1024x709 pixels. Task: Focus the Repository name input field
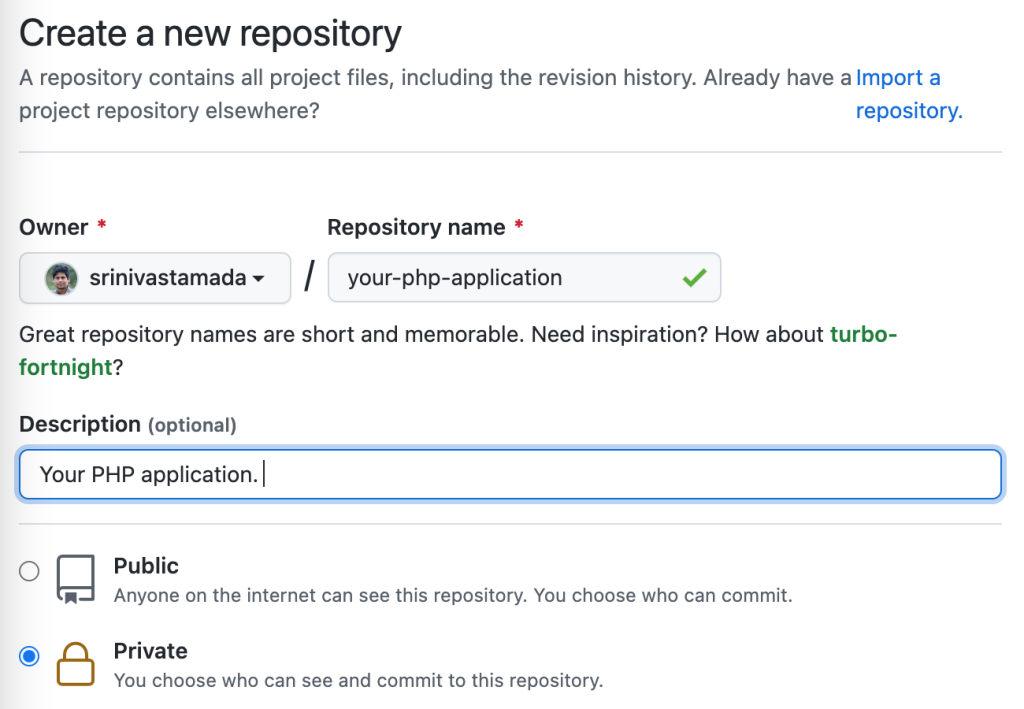[524, 277]
